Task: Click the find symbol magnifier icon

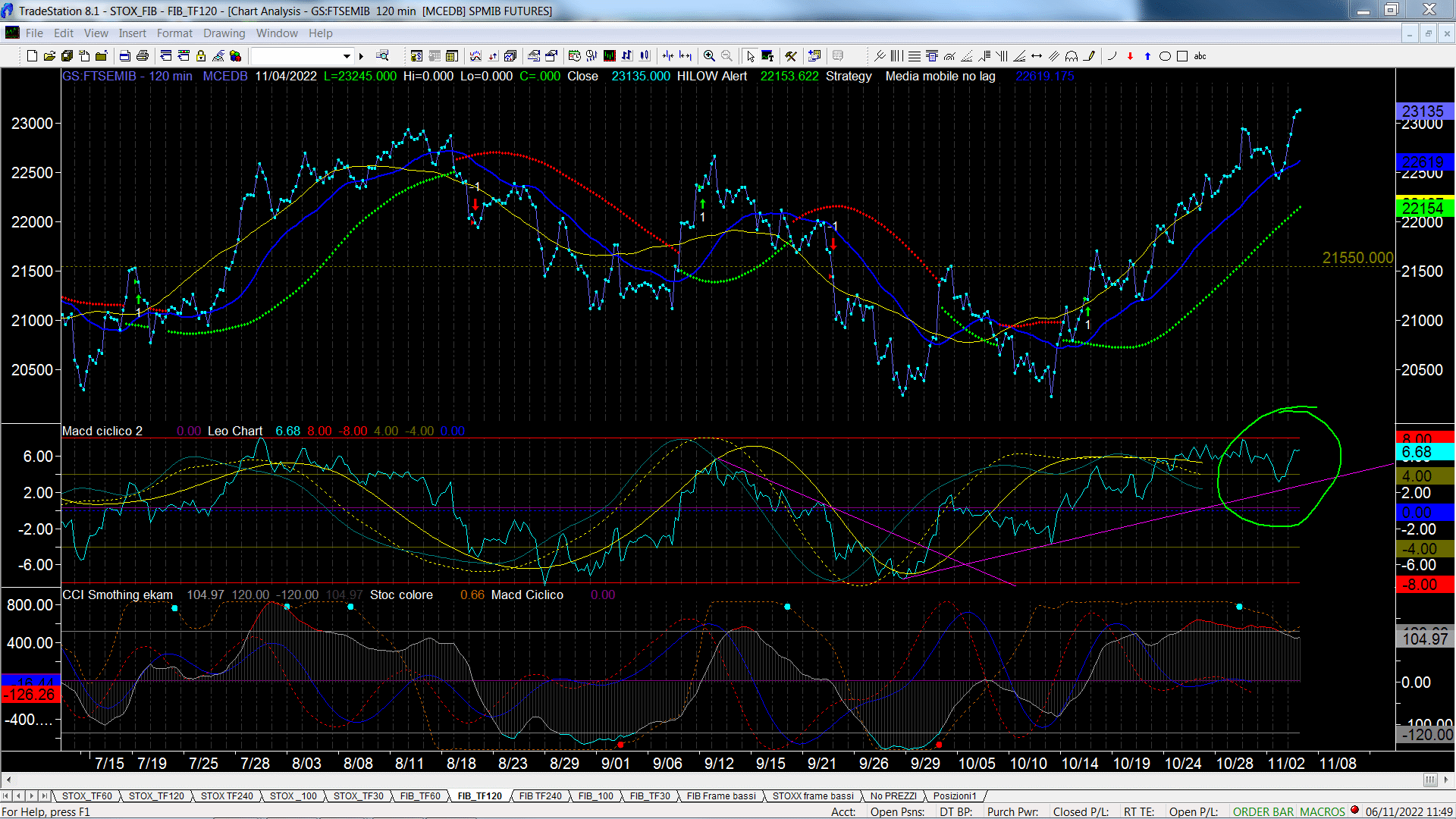Action: (382, 56)
